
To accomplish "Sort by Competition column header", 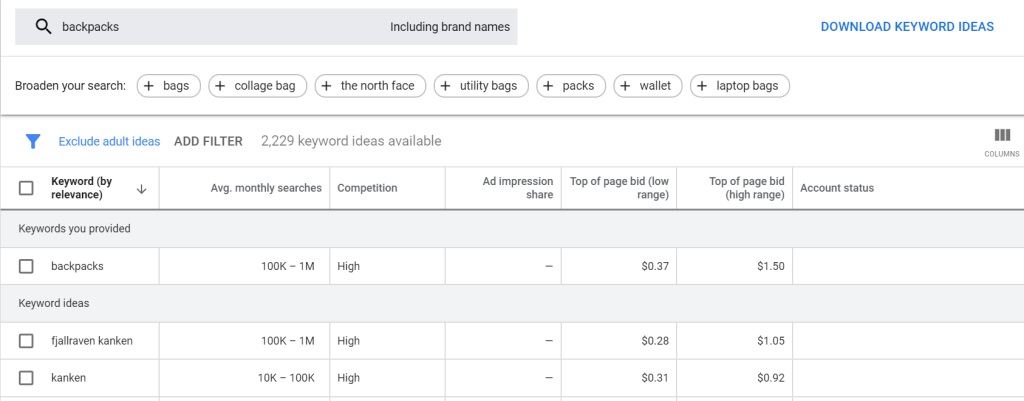I will [367, 188].
